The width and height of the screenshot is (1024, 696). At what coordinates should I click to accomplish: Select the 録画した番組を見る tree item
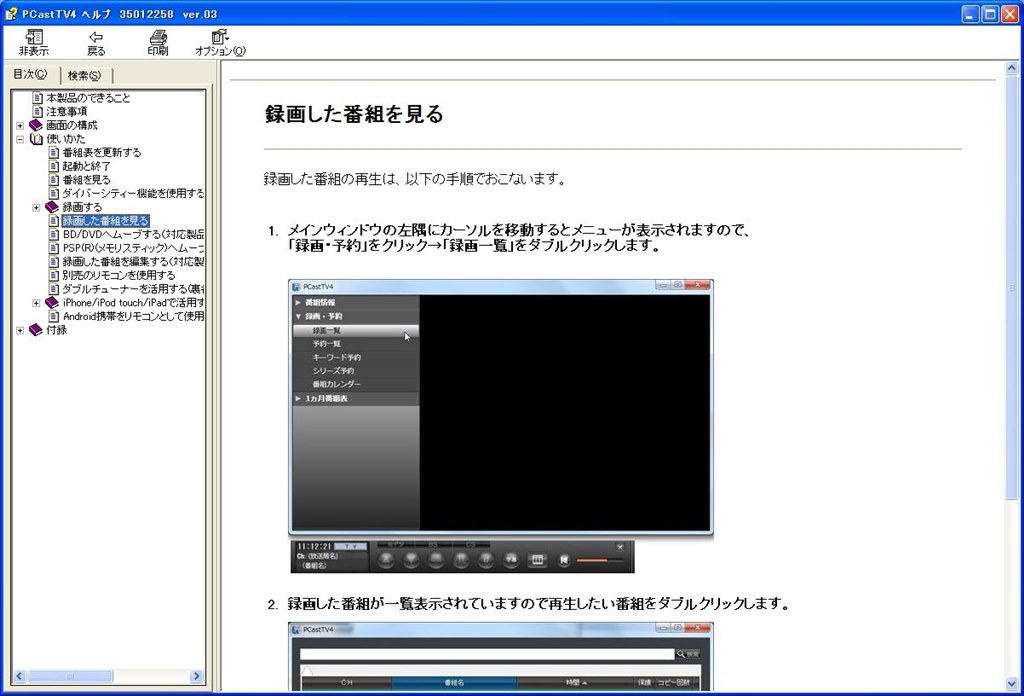tap(106, 221)
